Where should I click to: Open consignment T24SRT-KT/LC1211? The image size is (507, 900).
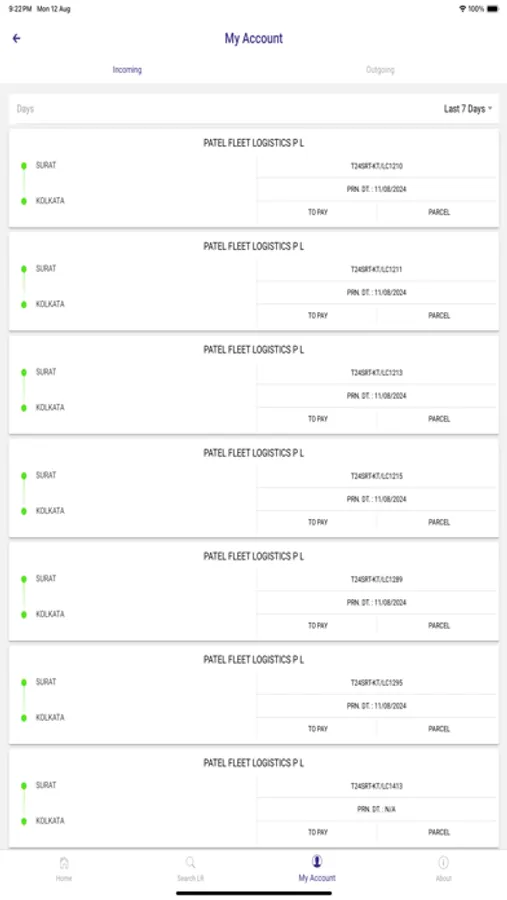377,269
